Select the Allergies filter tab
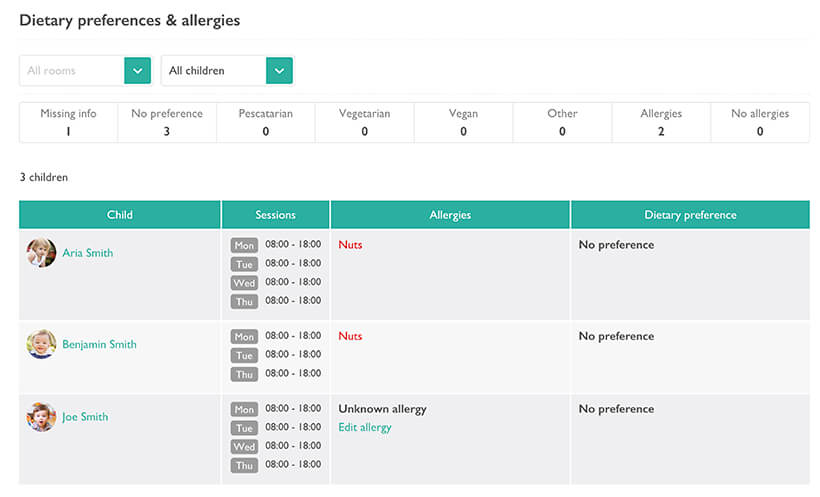820x497 pixels. coord(661,122)
